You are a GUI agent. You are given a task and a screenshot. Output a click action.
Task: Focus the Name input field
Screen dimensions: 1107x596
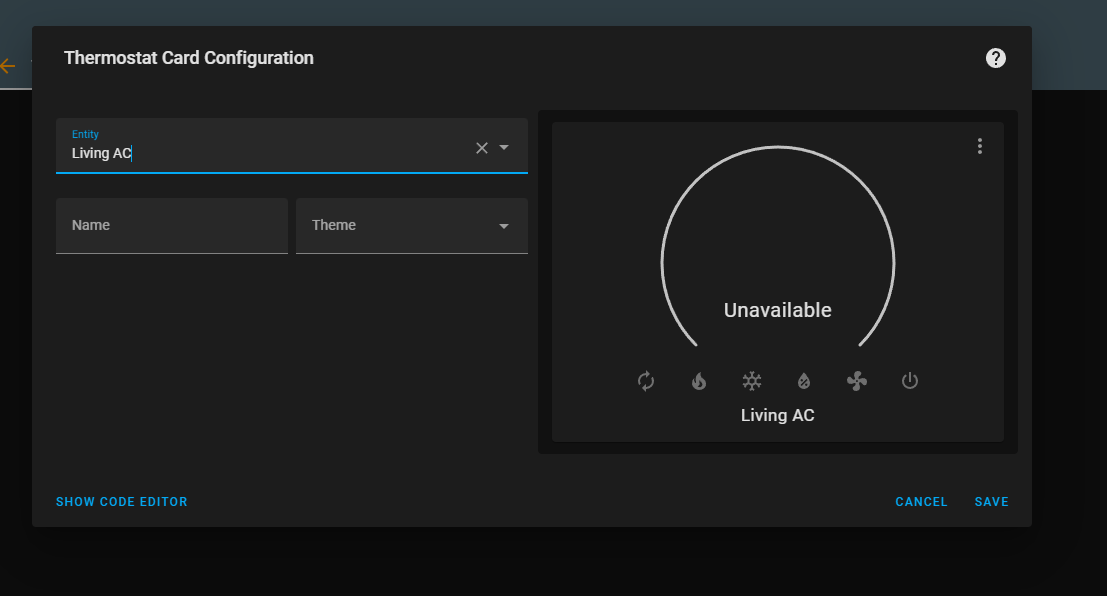coord(172,225)
